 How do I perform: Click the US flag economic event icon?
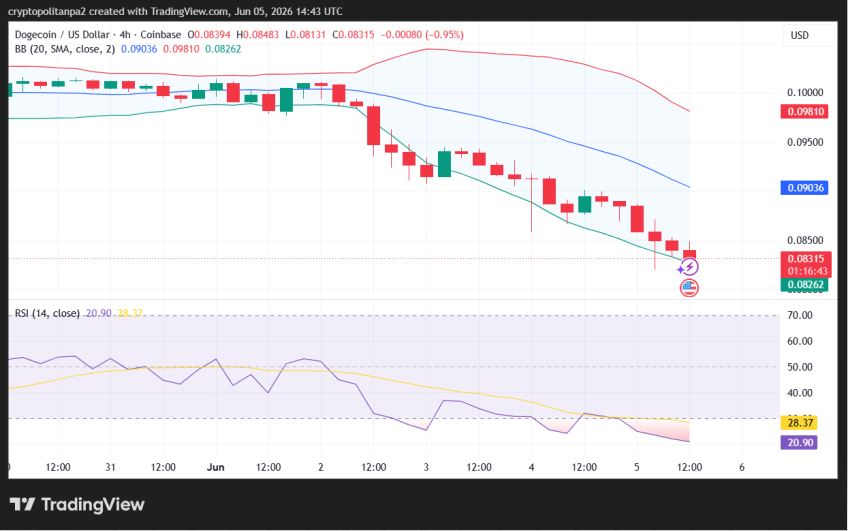point(689,288)
